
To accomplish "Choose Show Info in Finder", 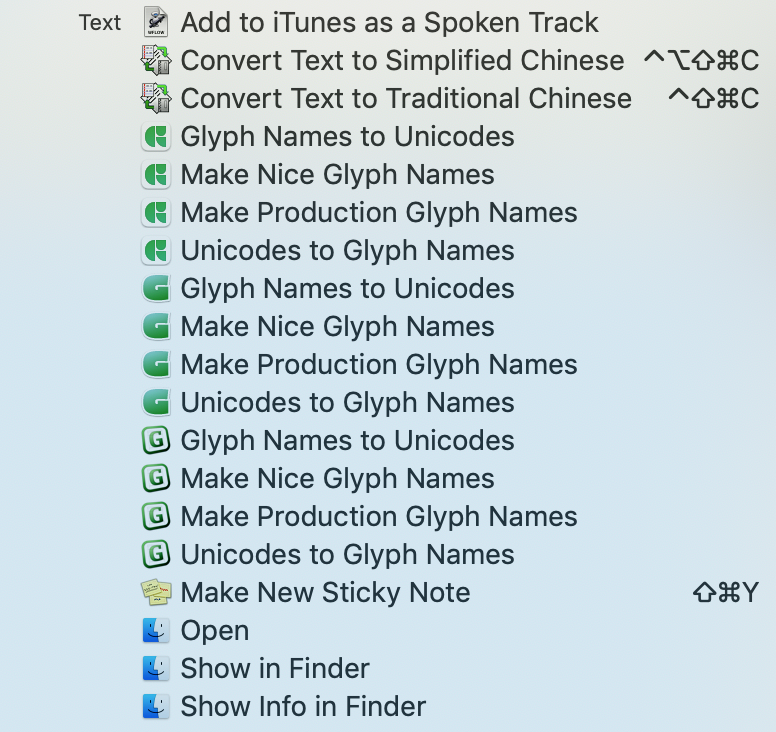I will 303,706.
